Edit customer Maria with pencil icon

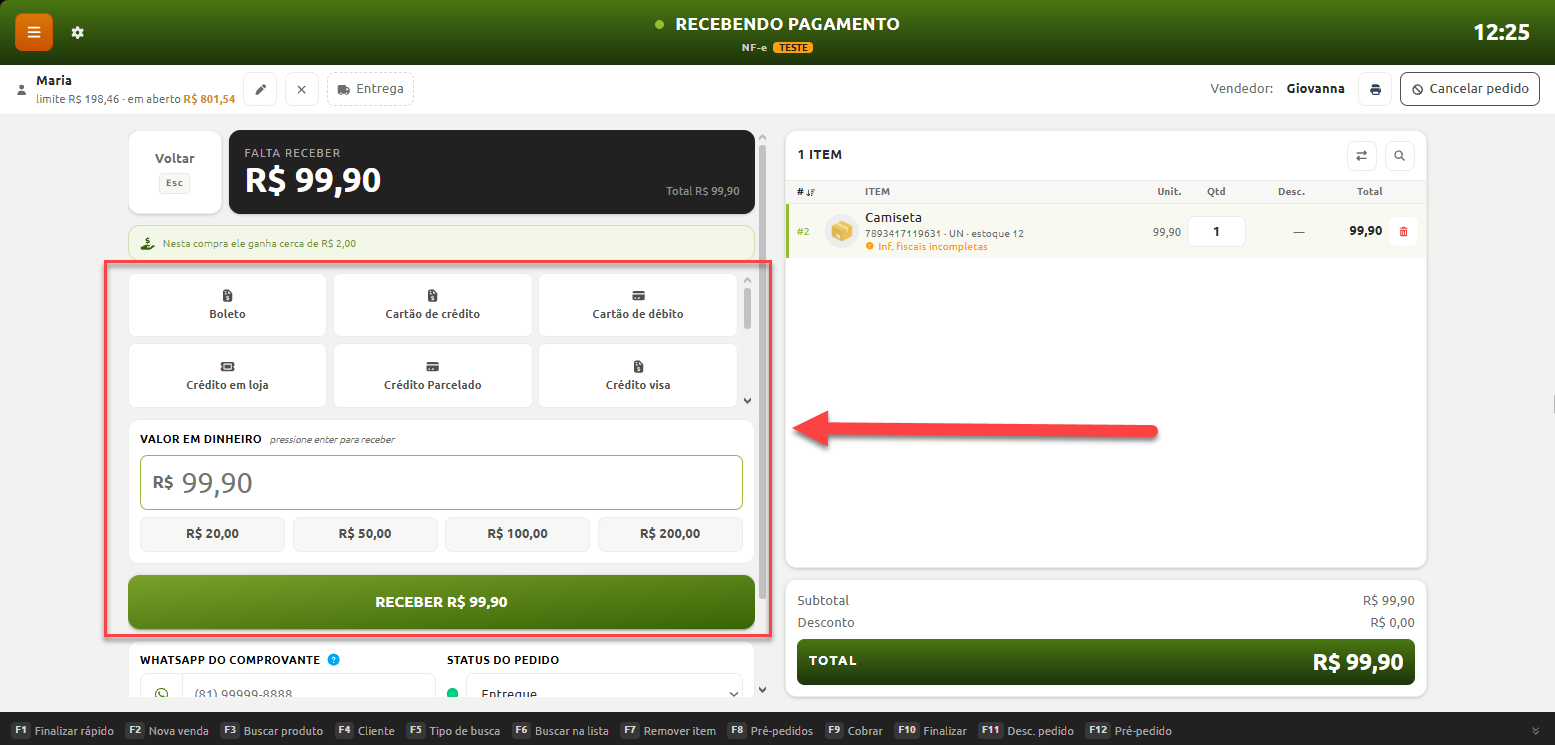(x=260, y=89)
